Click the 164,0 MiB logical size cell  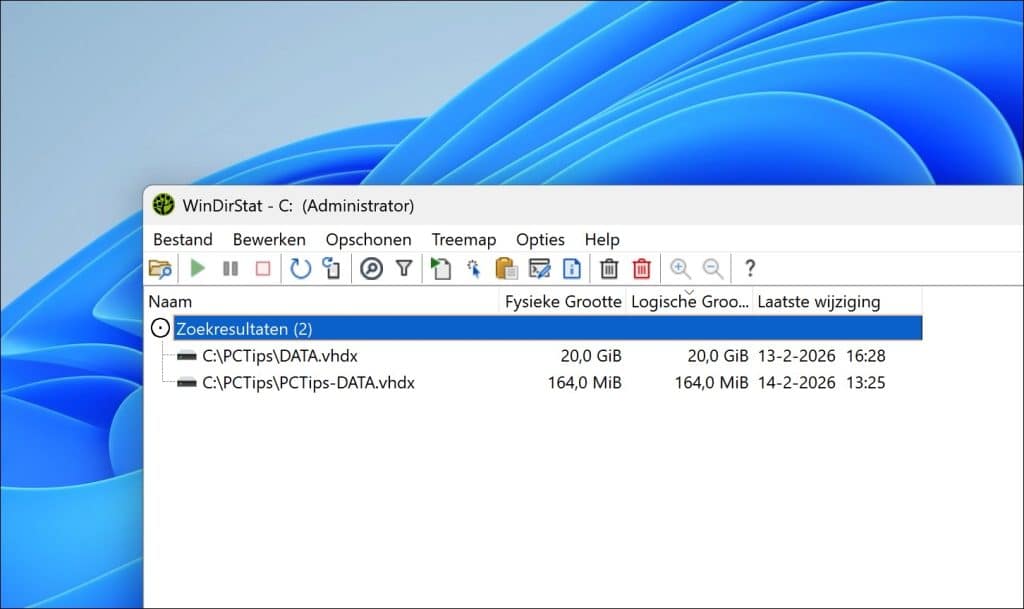[711, 383]
